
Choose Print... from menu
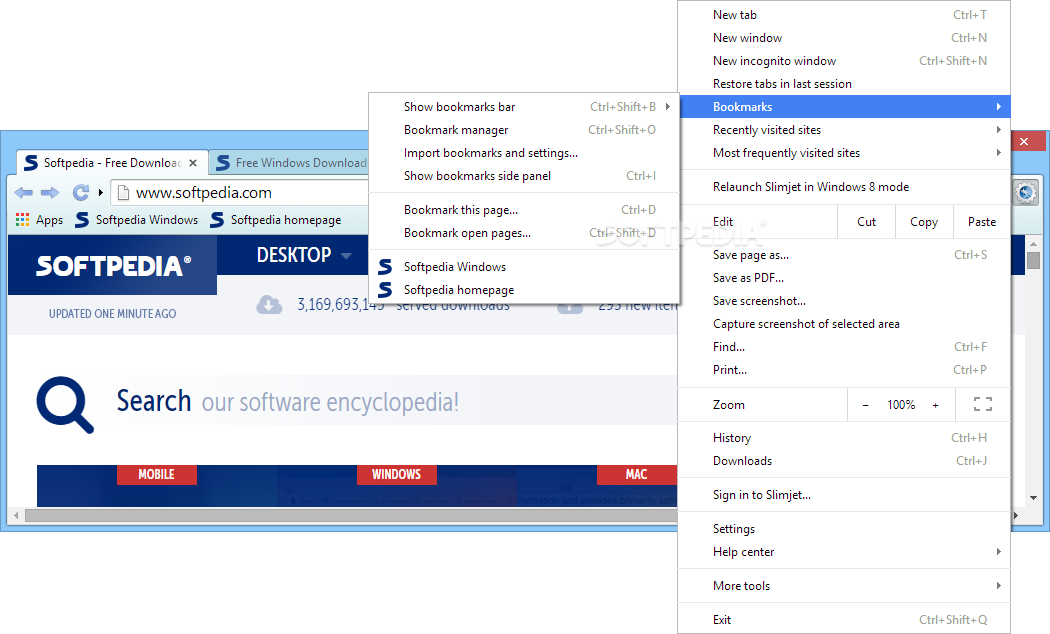(x=844, y=370)
